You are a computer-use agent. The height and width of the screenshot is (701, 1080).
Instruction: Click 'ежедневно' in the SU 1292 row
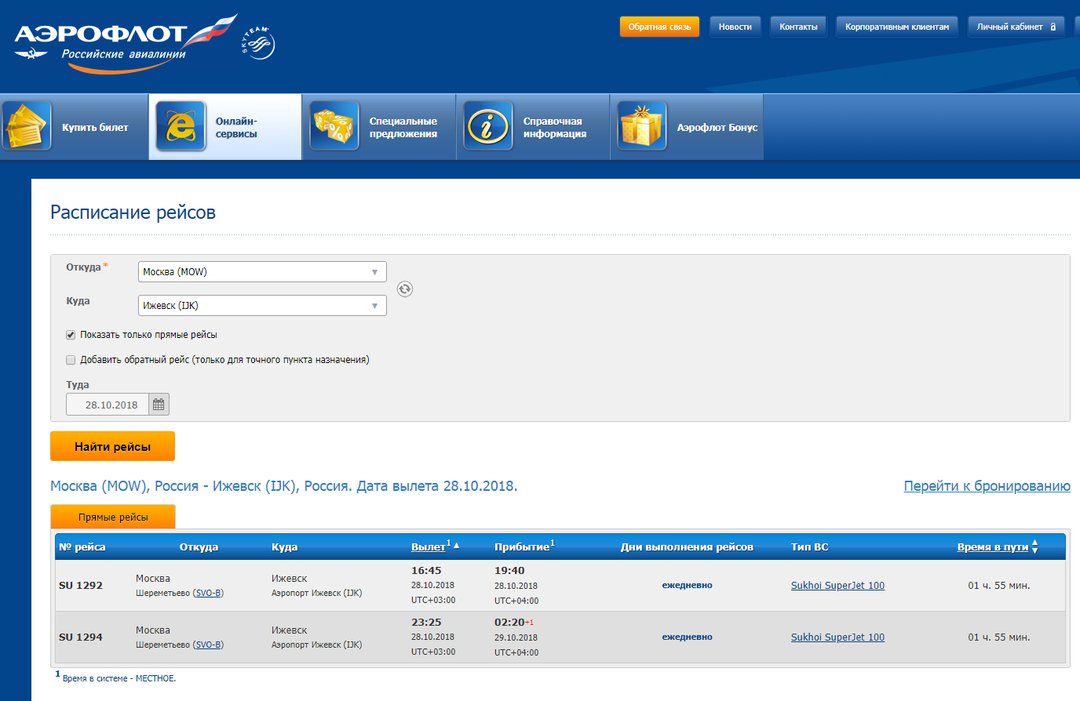687,585
